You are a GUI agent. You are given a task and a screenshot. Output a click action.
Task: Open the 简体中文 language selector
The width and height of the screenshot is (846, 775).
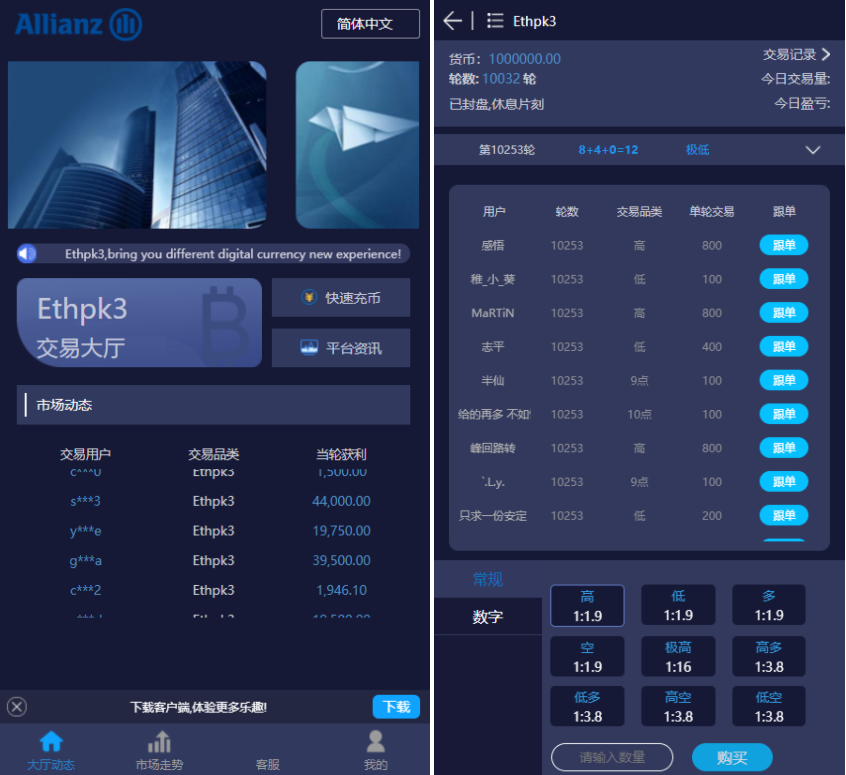click(370, 24)
